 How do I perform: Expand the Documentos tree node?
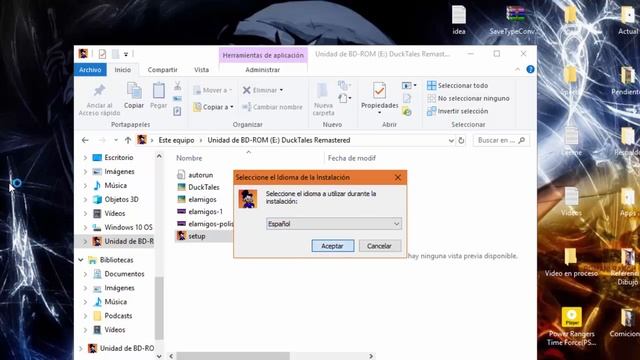coord(85,274)
